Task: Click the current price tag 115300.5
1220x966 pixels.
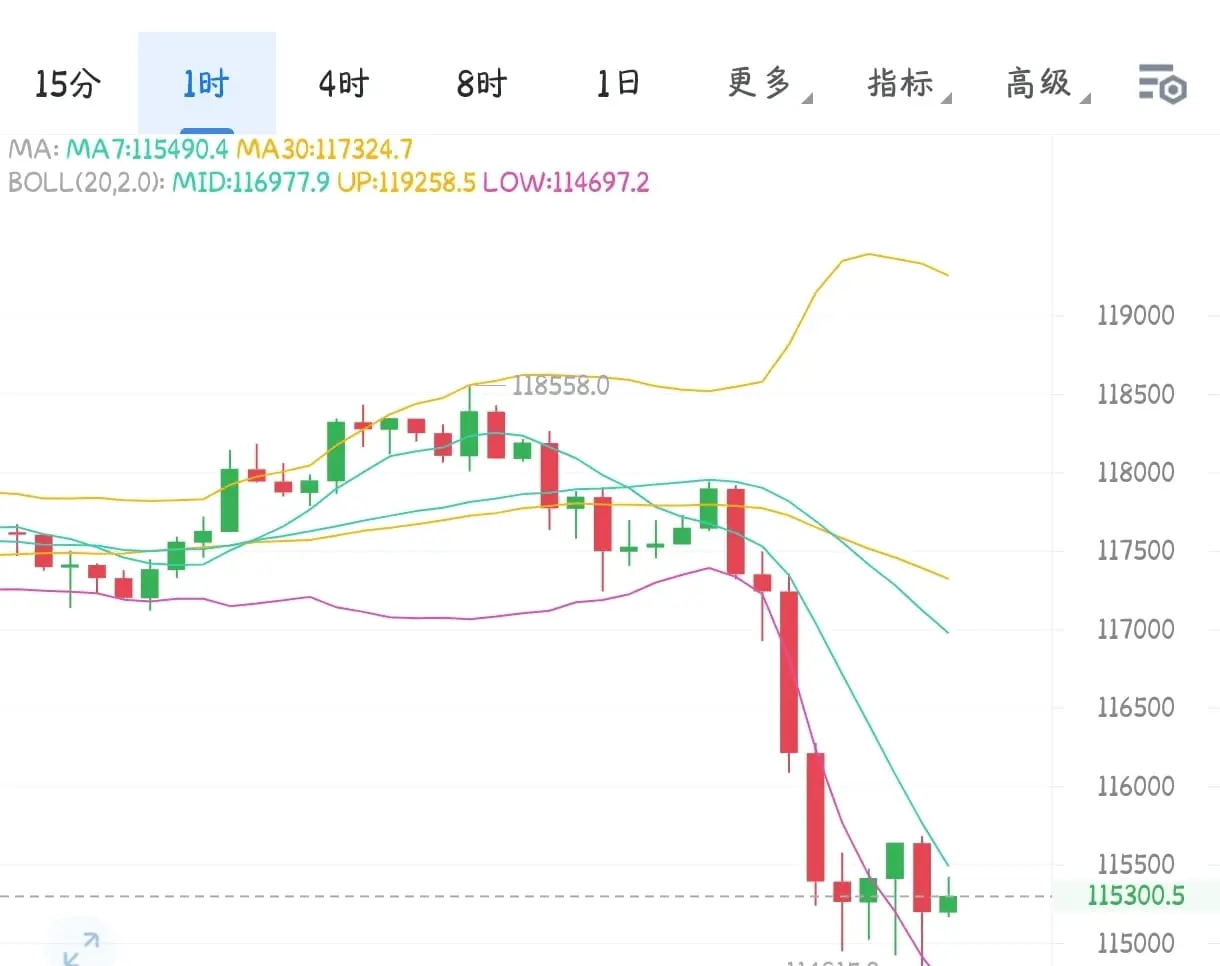Action: (x=1135, y=896)
